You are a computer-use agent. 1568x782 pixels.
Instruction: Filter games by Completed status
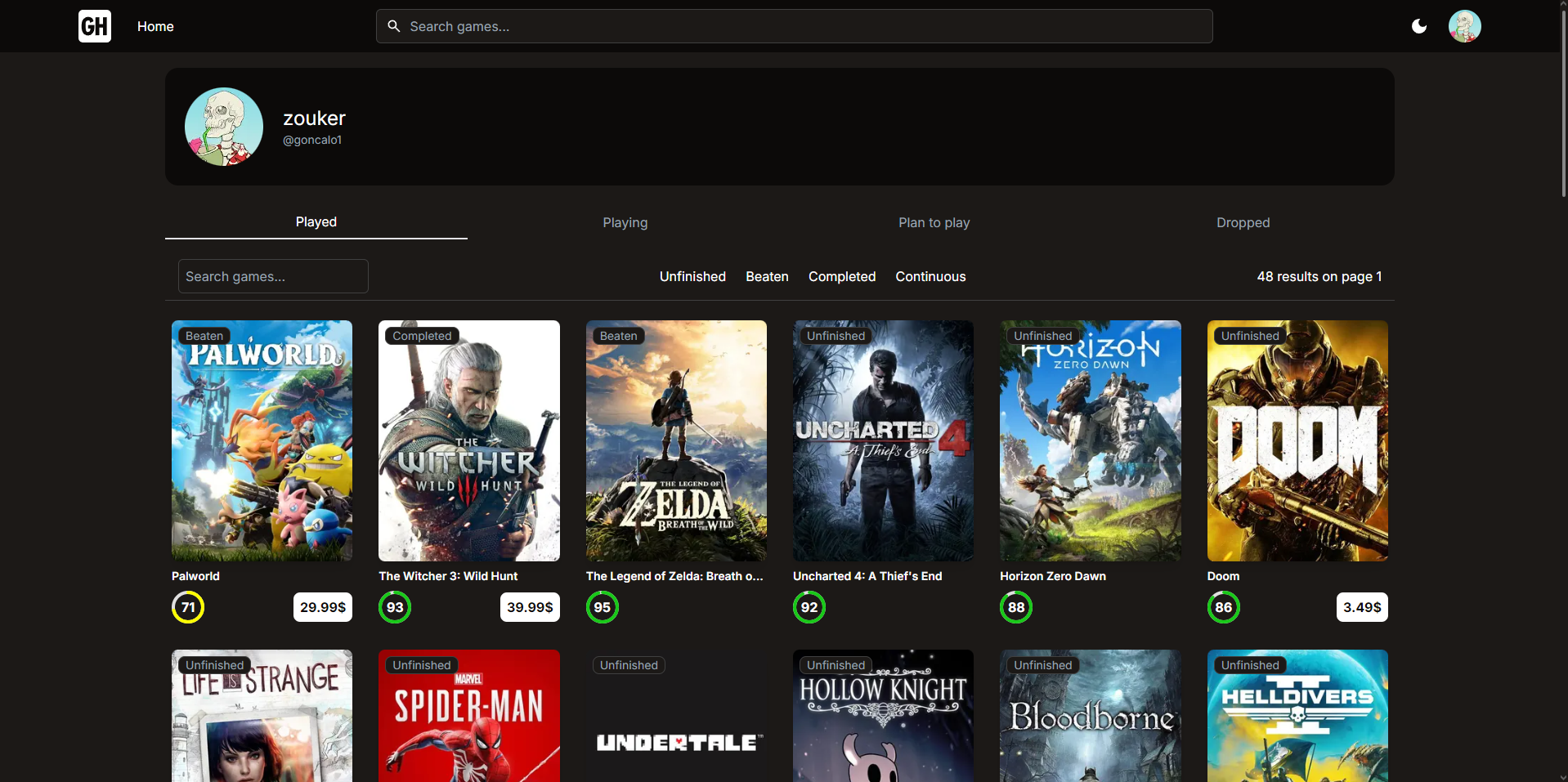[x=841, y=276]
